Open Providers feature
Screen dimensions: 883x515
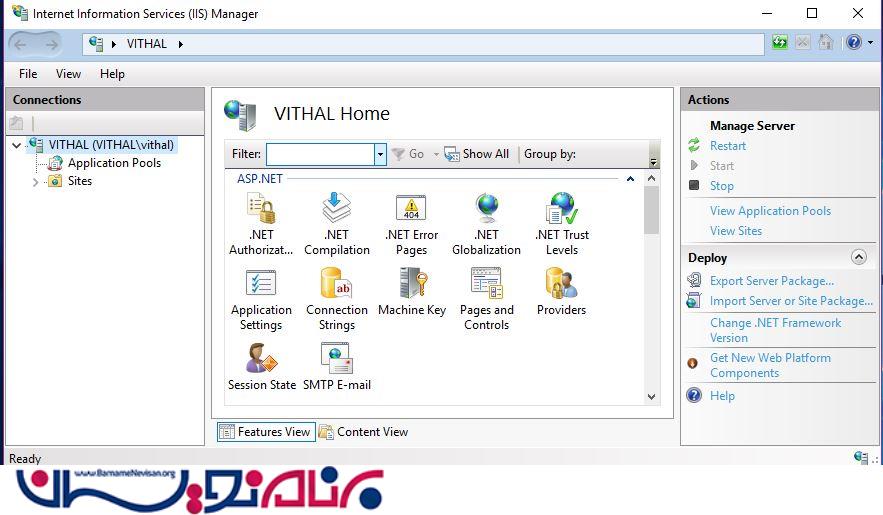coord(561,292)
